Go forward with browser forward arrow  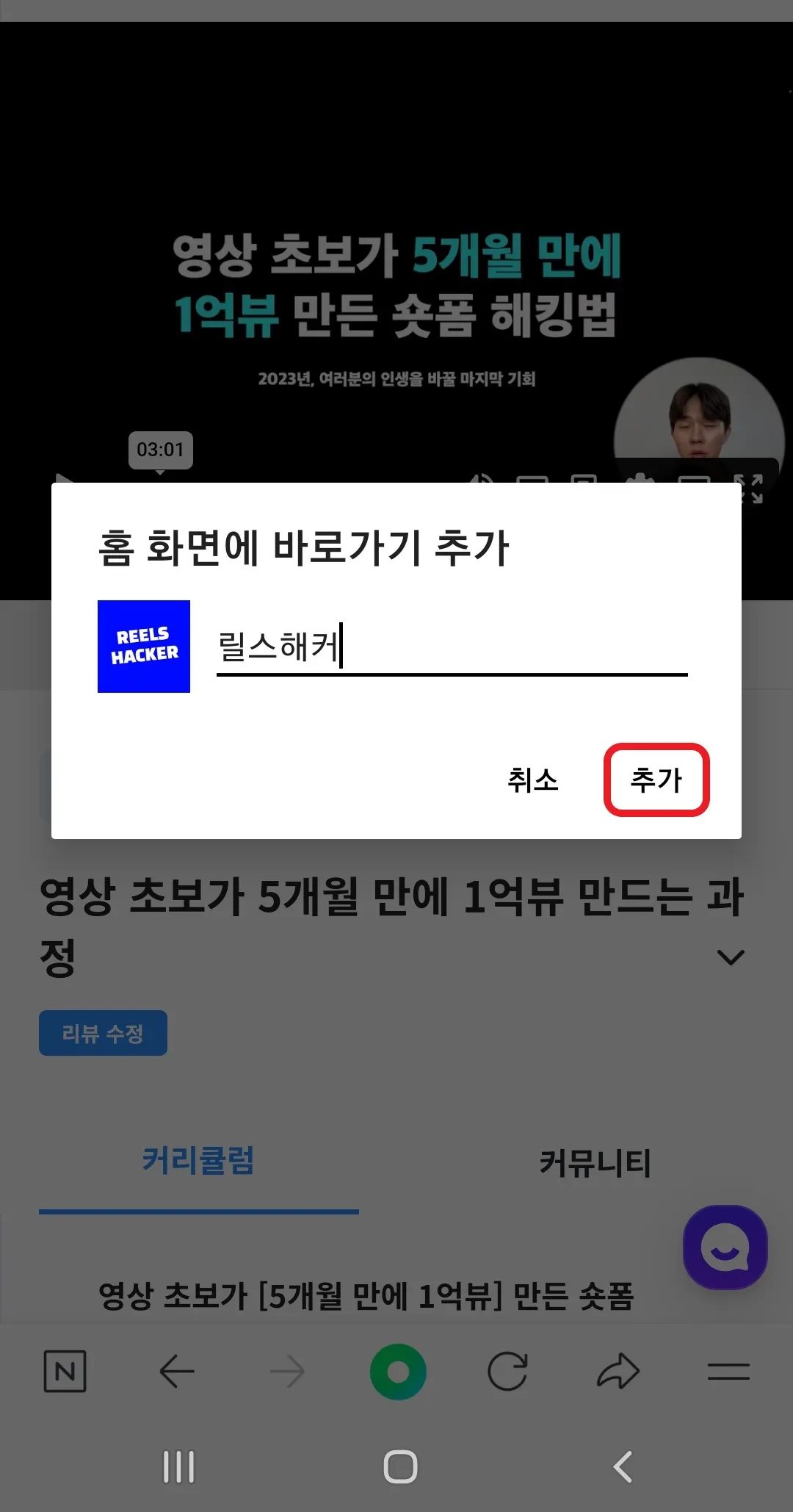click(287, 1371)
